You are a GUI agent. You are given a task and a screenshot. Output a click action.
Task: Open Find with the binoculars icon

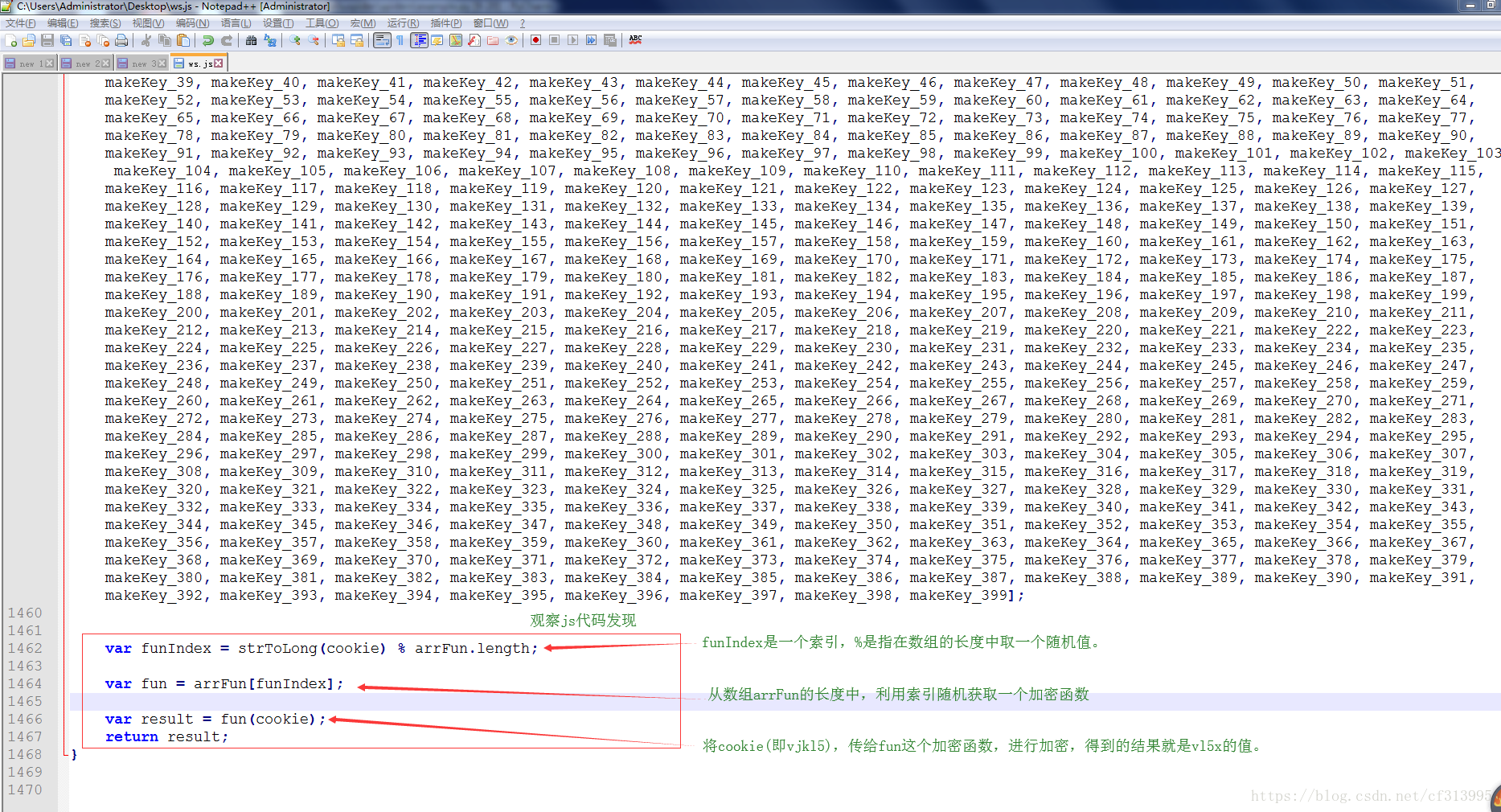(x=251, y=40)
